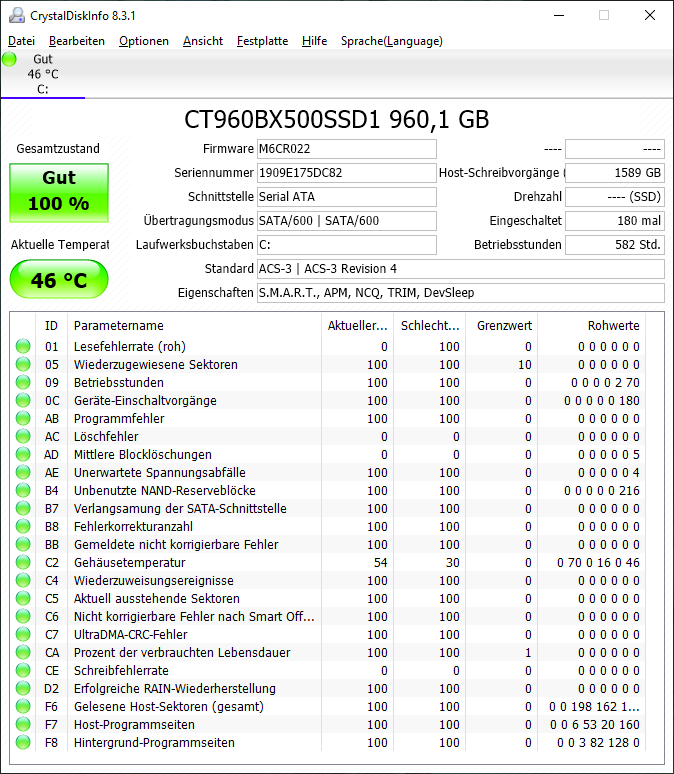Open the Bearbeiten menu
The width and height of the screenshot is (674, 774).
coord(77,41)
